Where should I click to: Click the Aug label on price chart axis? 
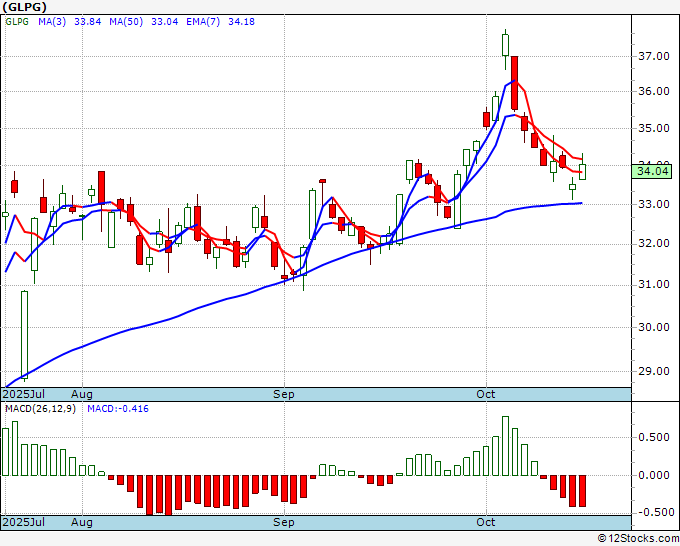pyautogui.click(x=82, y=394)
